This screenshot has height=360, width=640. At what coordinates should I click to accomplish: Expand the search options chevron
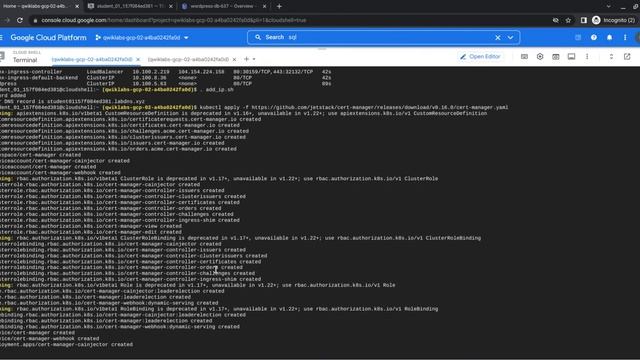510,38
